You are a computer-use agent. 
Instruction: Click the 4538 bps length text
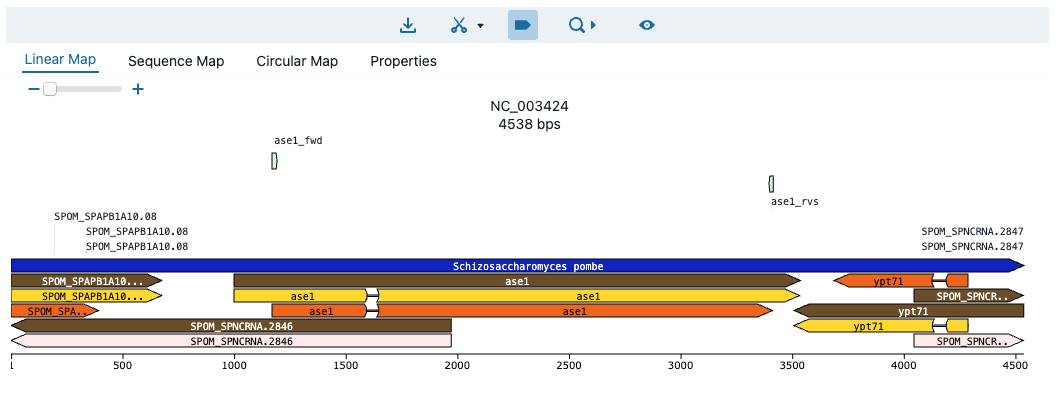coord(529,124)
